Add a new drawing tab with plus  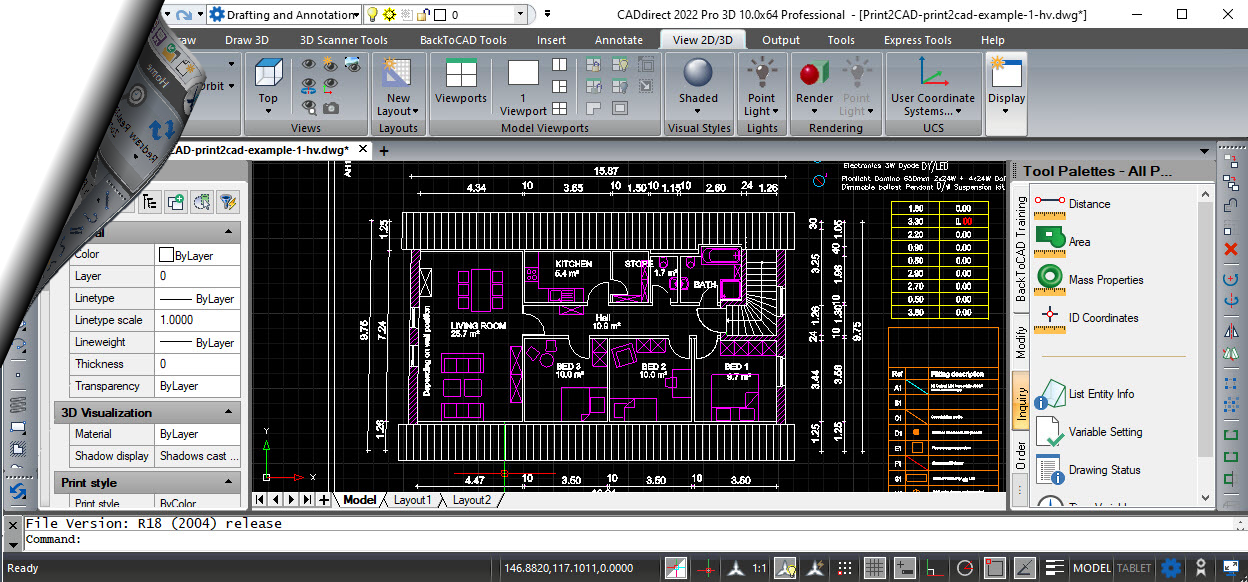(x=383, y=151)
